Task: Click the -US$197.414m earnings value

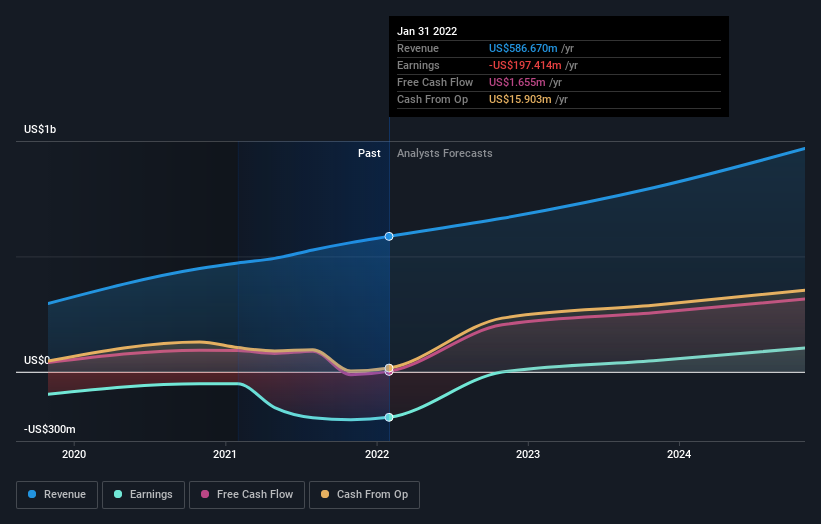Action: 525,65
